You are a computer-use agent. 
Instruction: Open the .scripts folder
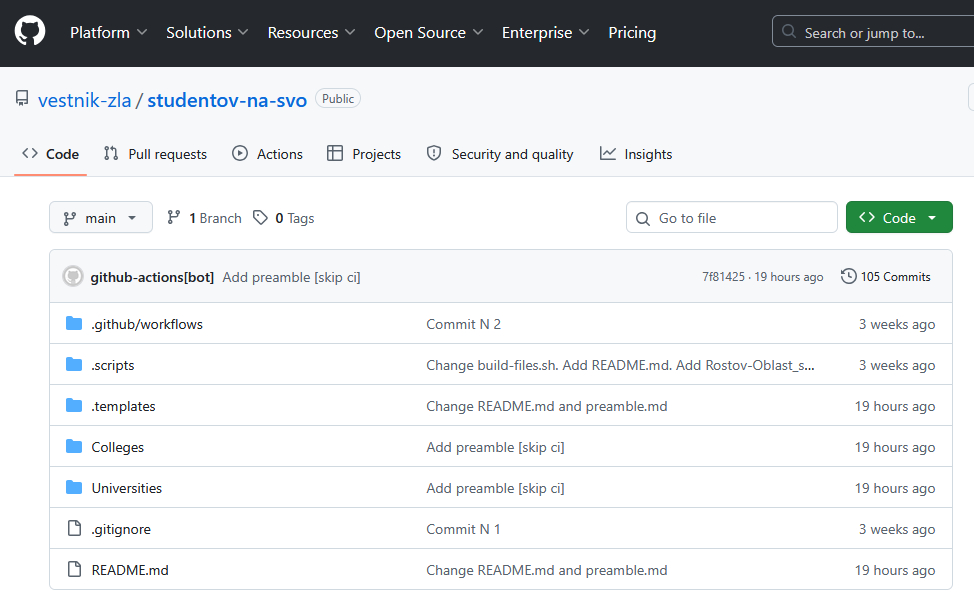pyautogui.click(x=112, y=365)
